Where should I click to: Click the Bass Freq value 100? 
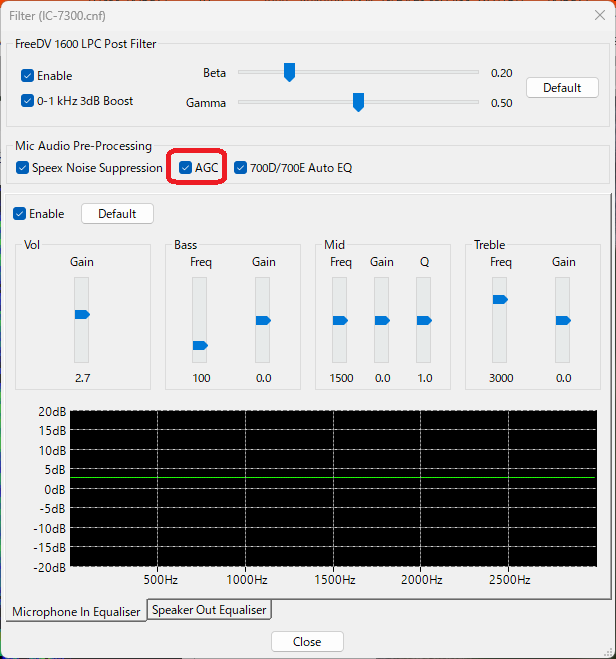(201, 378)
